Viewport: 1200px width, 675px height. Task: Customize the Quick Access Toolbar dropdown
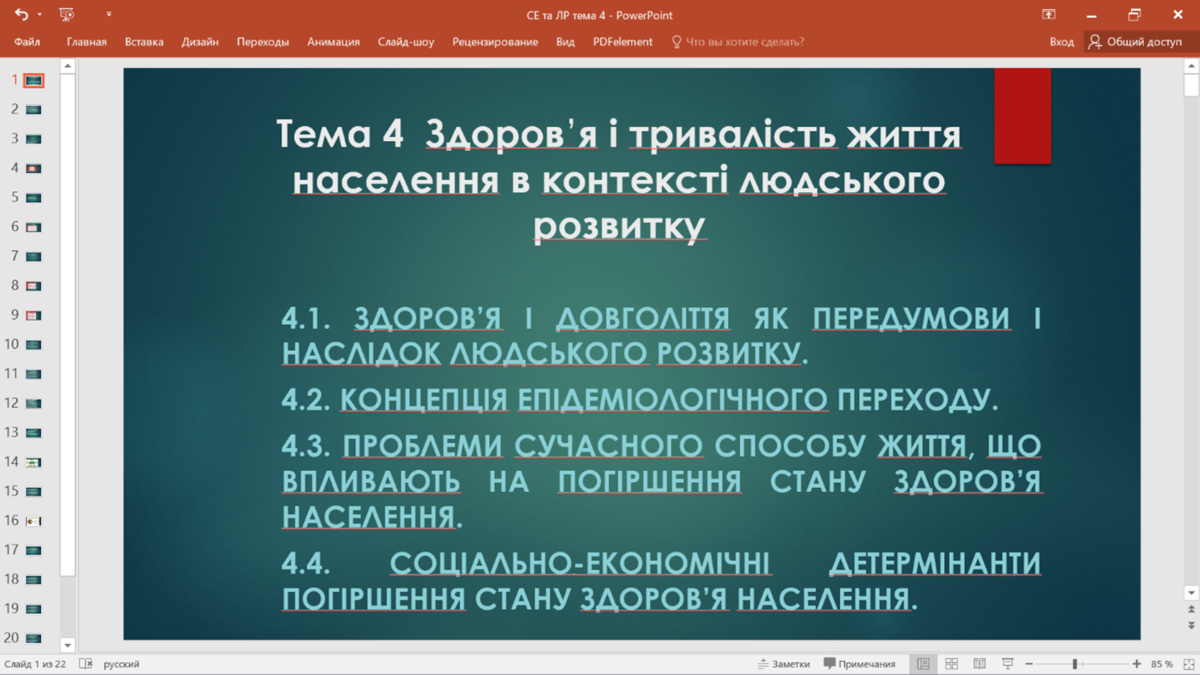pos(108,15)
